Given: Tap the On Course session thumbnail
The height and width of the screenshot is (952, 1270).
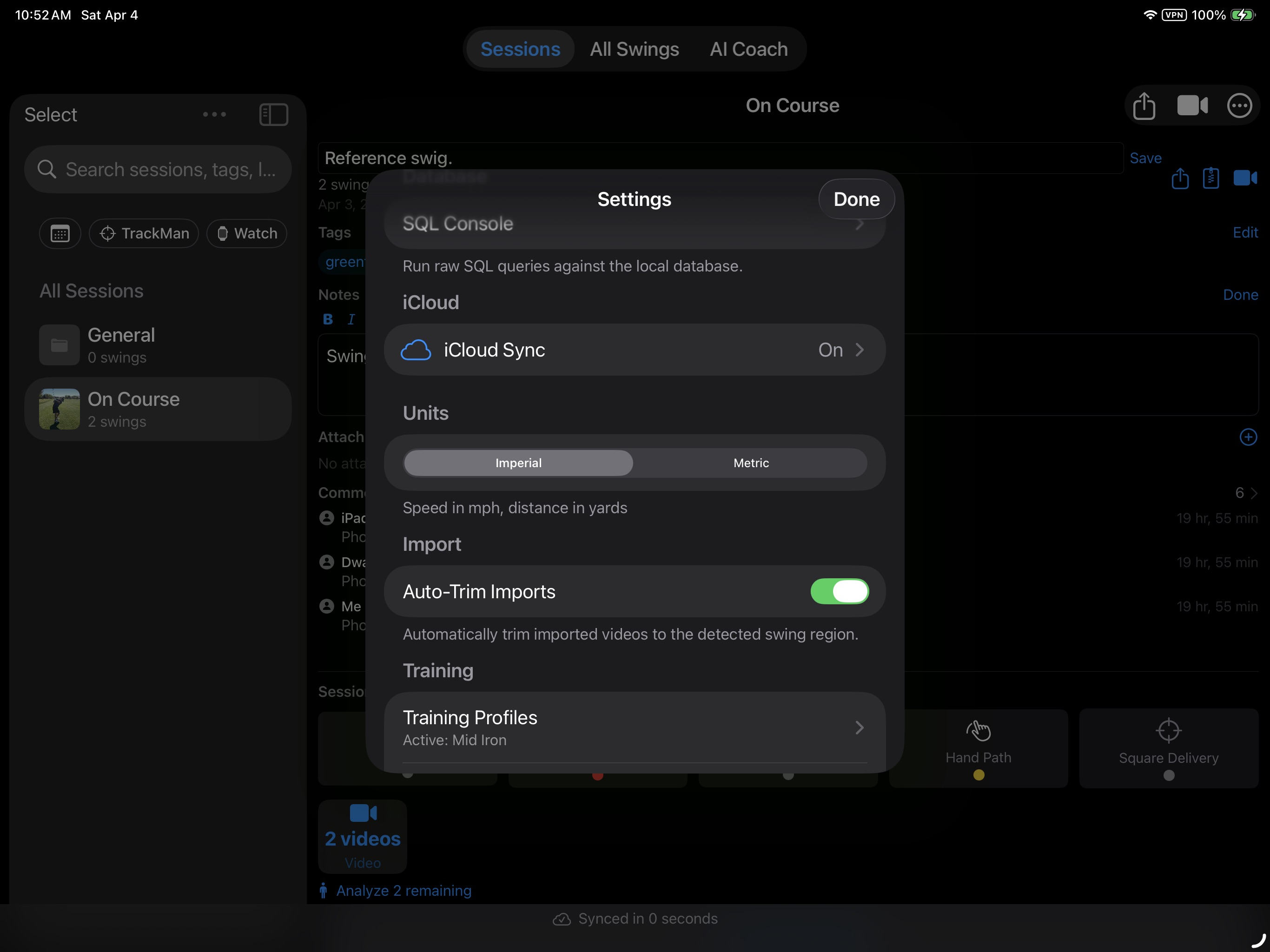Looking at the screenshot, I should pos(59,409).
